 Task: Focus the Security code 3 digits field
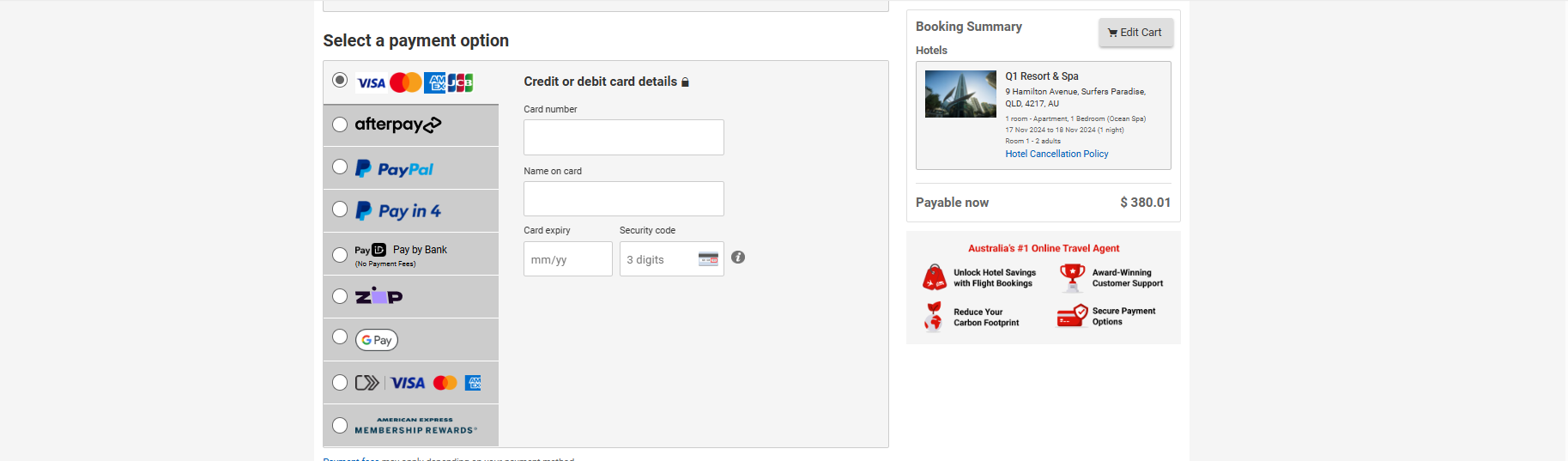pos(672,259)
